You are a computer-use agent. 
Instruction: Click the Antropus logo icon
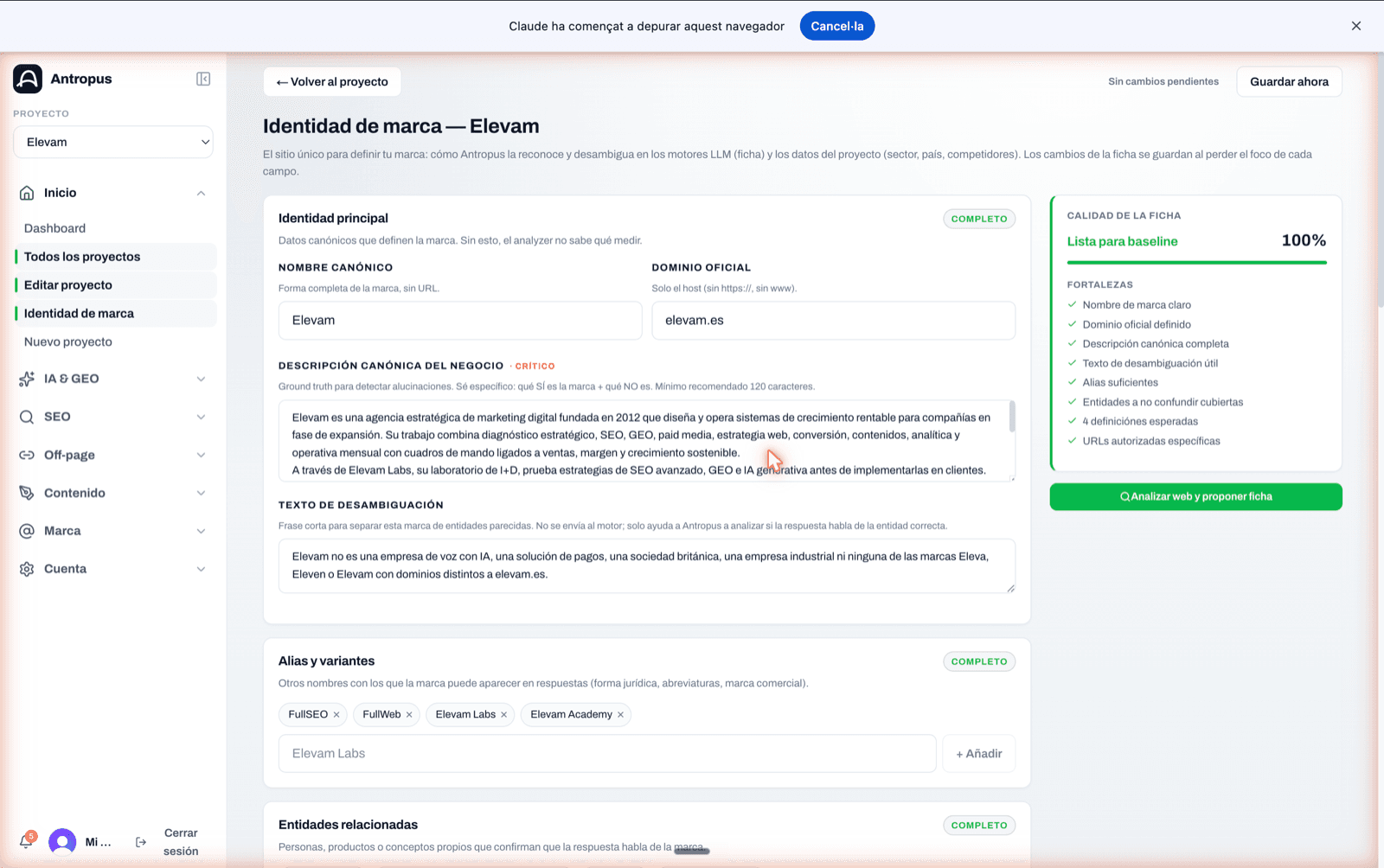(28, 79)
